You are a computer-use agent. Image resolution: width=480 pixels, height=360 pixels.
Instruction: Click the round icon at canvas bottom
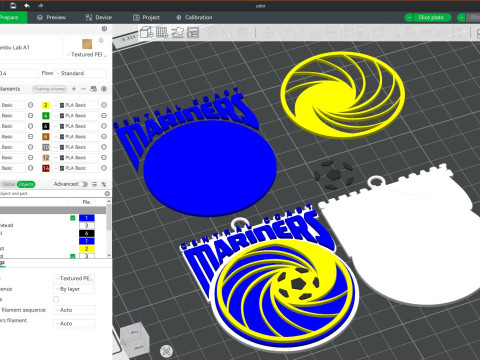coord(166,351)
